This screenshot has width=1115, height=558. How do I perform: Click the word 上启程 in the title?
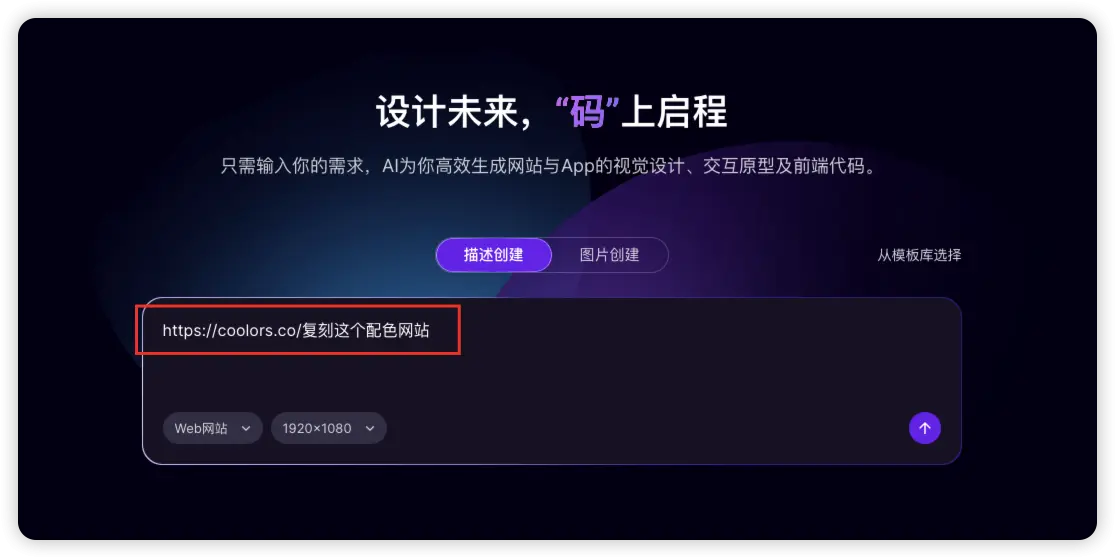pyautogui.click(x=674, y=112)
